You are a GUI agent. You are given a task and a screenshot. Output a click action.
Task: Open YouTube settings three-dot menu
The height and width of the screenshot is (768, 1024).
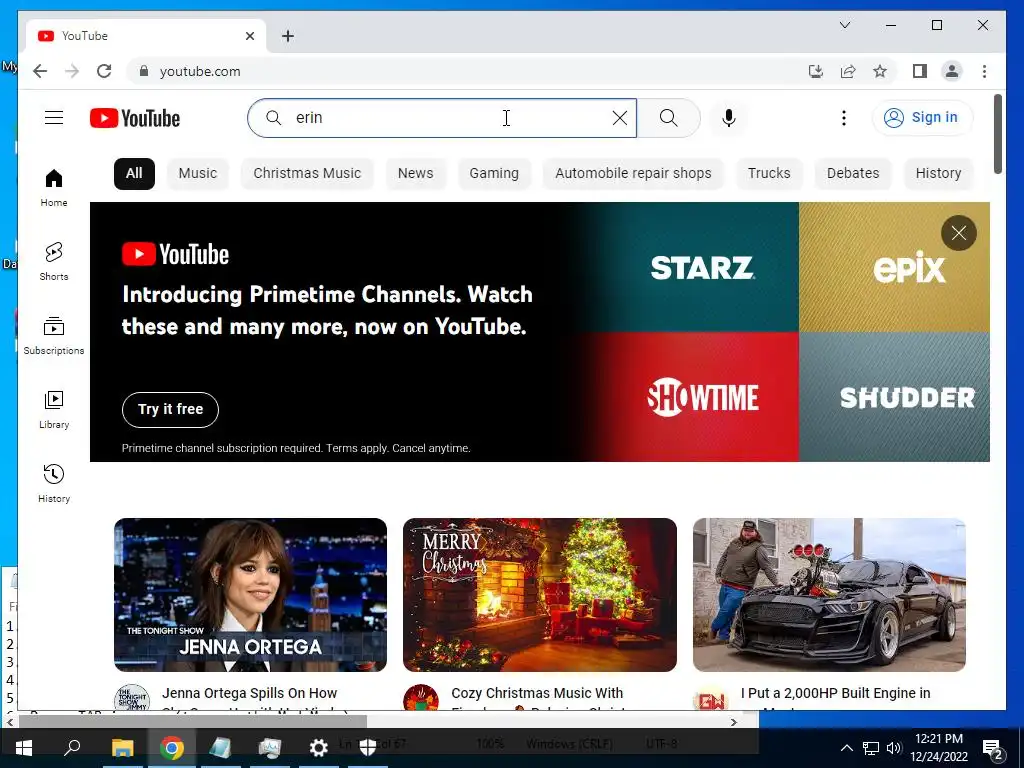click(844, 118)
